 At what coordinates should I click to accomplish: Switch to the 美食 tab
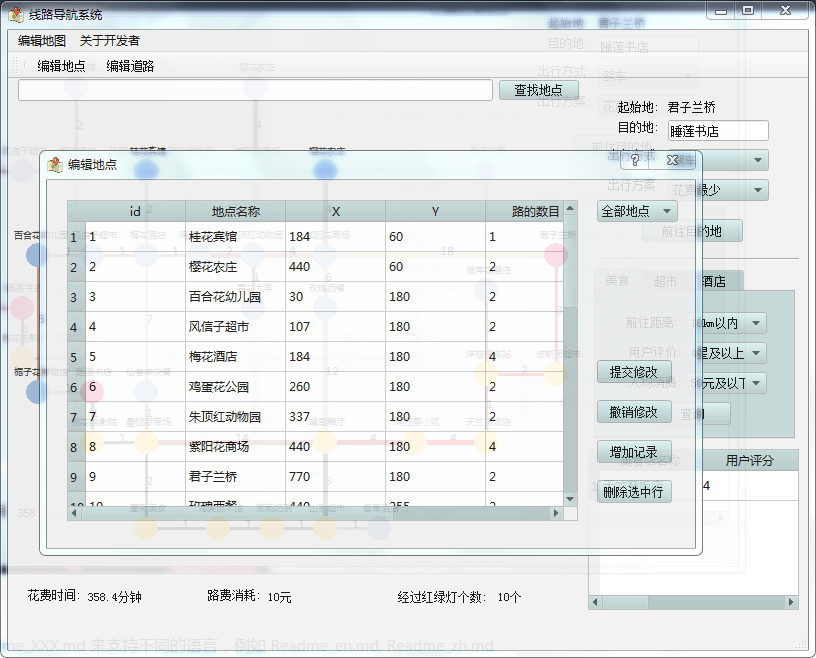tap(618, 281)
